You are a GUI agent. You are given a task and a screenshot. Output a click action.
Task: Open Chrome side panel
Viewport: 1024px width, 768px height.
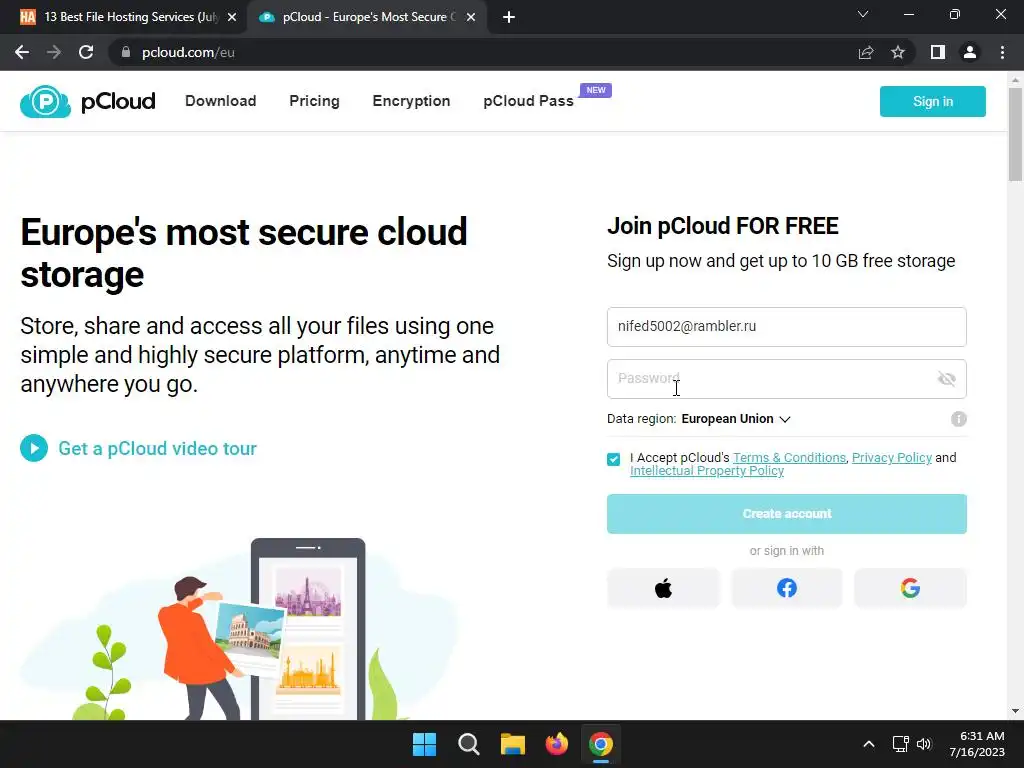pos(938,52)
